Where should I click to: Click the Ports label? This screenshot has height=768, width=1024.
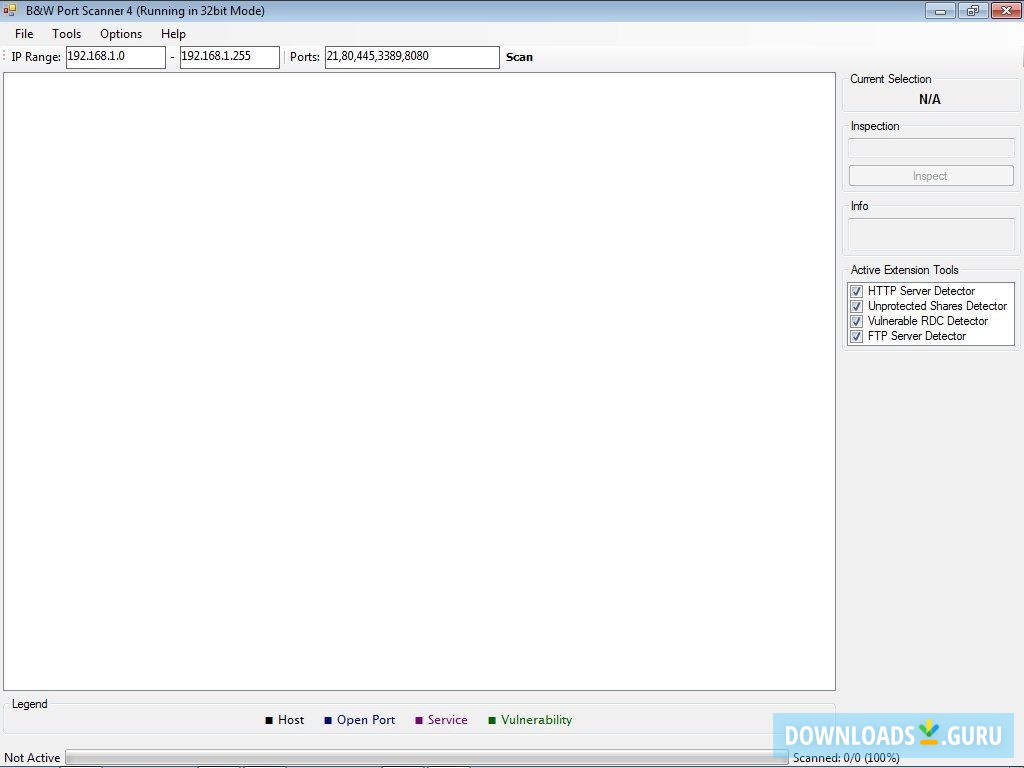304,57
